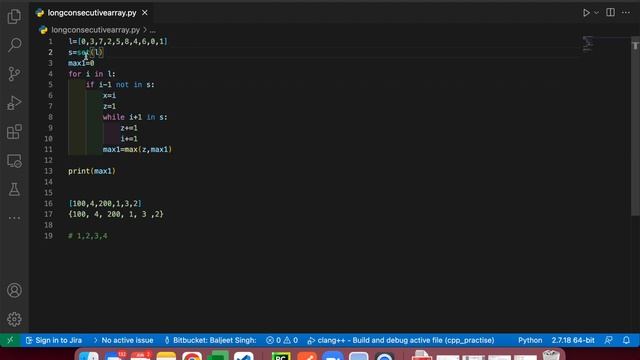Viewport: 640px width, 360px height.
Task: Open the Search view
Action: (x=14, y=44)
